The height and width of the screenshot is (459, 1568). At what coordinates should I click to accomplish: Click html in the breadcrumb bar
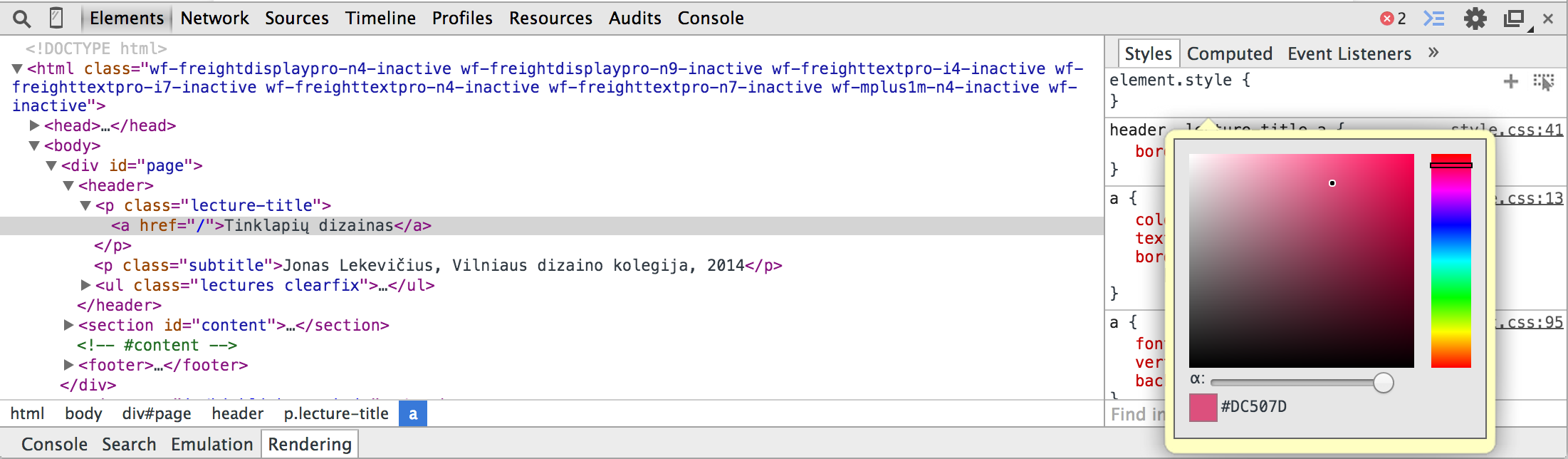point(27,413)
